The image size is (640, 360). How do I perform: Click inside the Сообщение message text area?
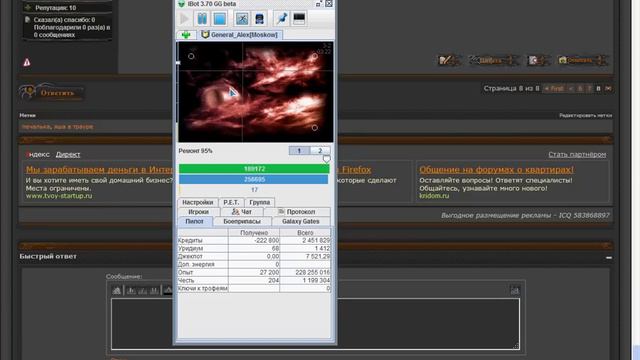(x=315, y=324)
